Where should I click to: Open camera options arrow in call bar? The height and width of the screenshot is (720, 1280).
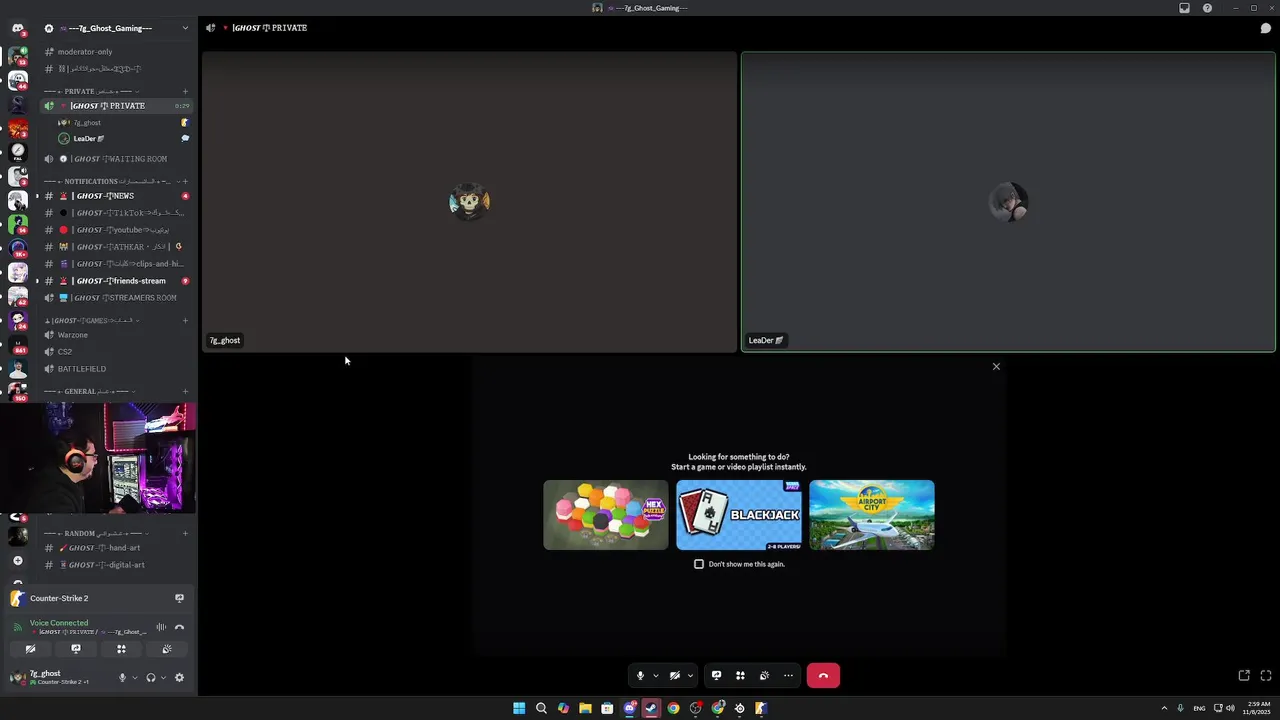coord(690,676)
